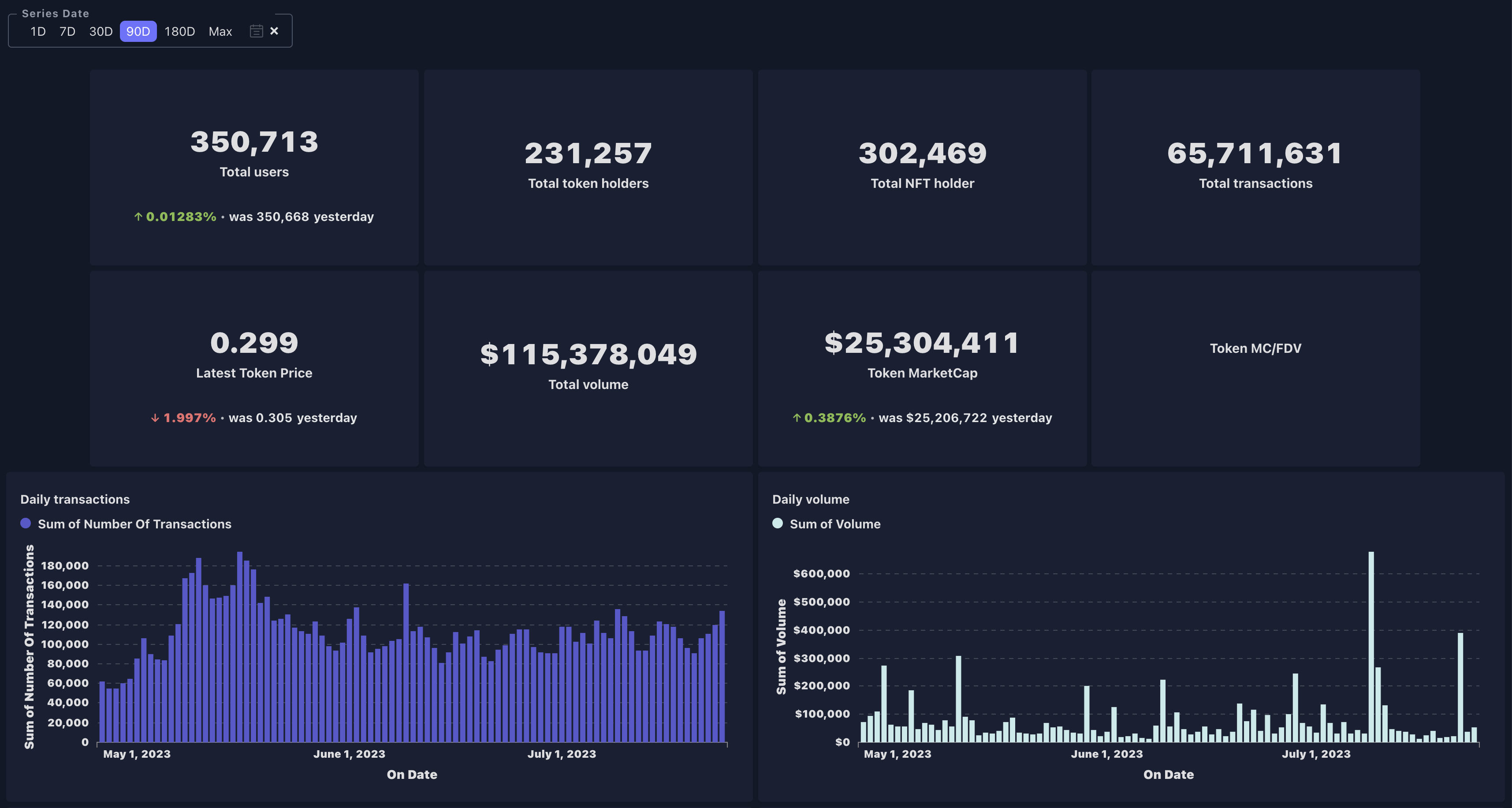Click the Series Date filter label

pyautogui.click(x=55, y=13)
